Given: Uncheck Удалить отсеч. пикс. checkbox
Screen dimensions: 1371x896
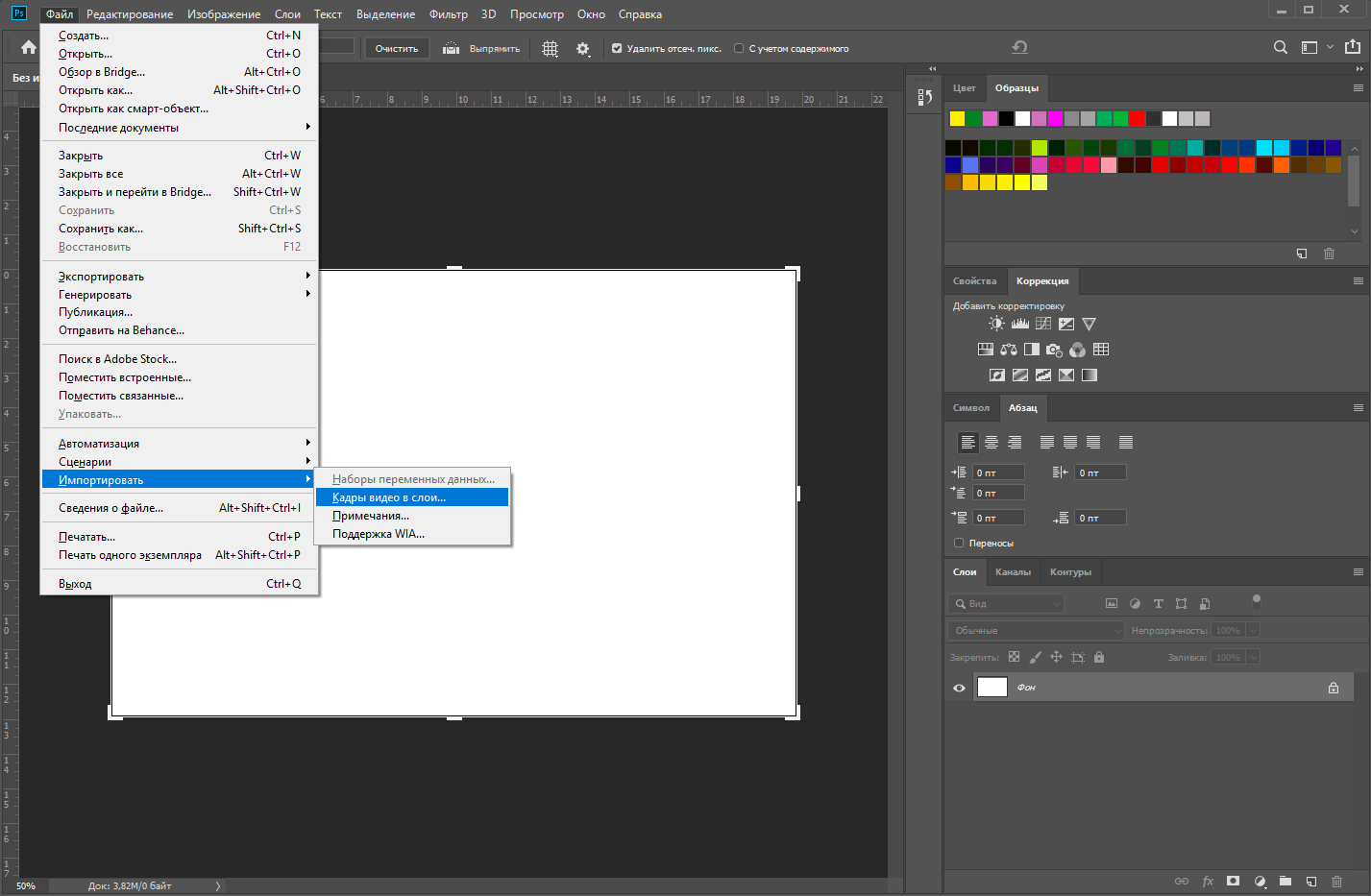Looking at the screenshot, I should pos(617,48).
